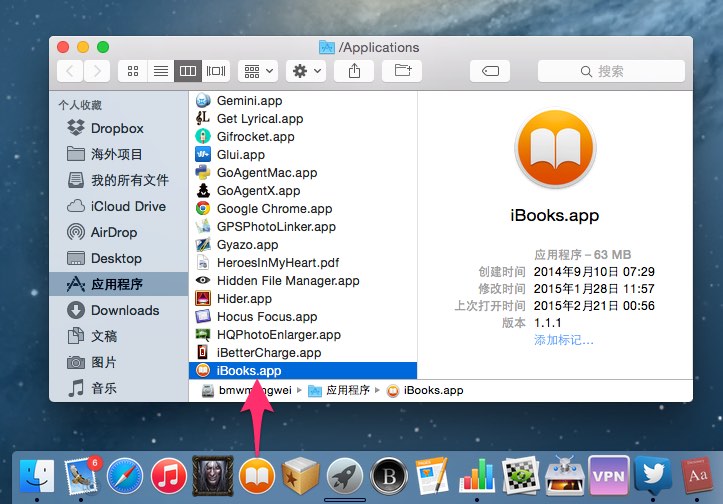
Task: Switch to Cover Flow view in the toolbar
Action: pos(216,71)
